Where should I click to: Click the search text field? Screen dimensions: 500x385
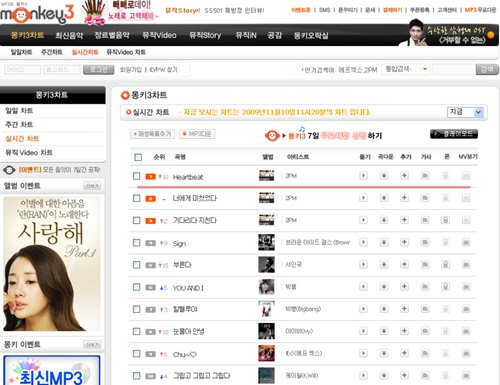(453, 69)
